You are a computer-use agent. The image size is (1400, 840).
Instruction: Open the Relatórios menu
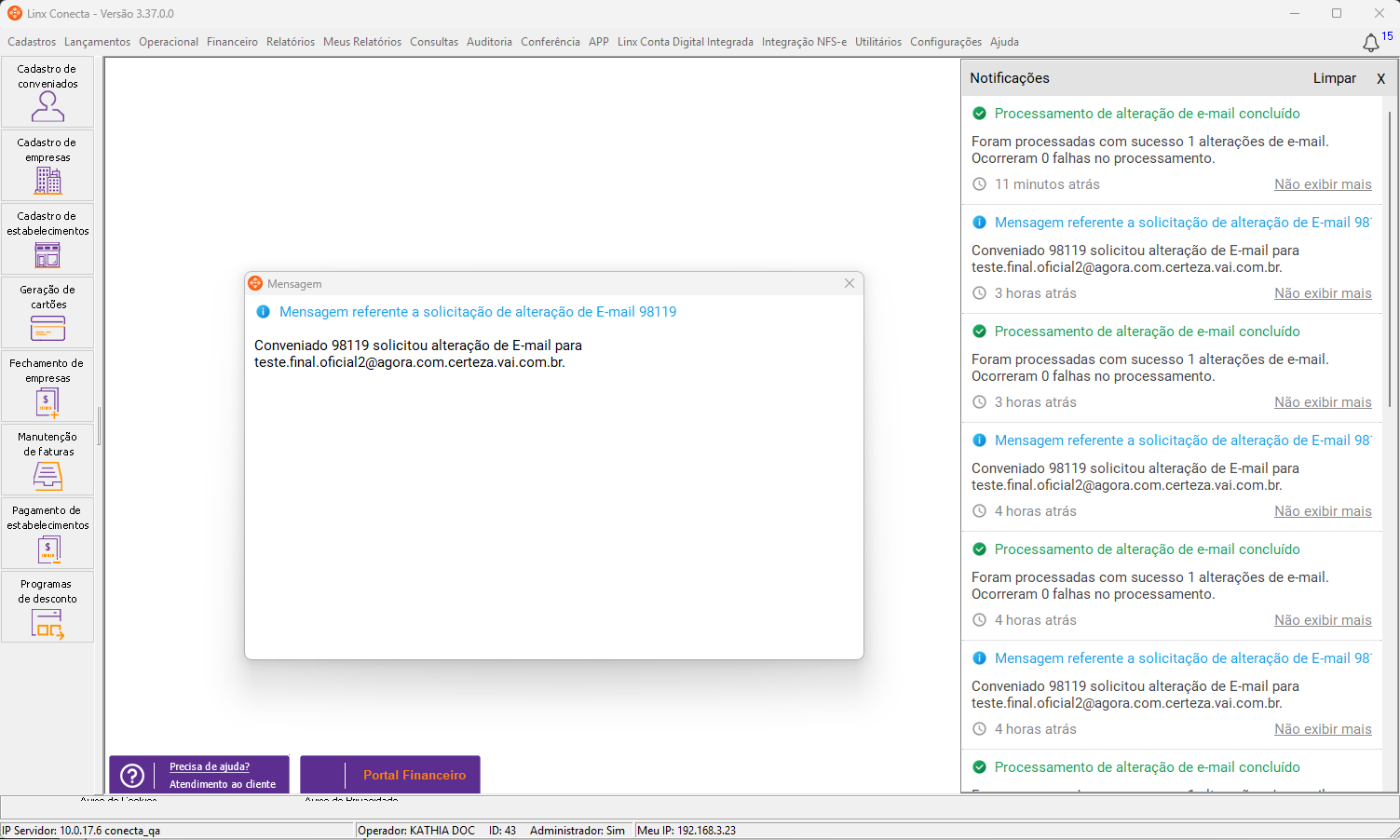(291, 42)
